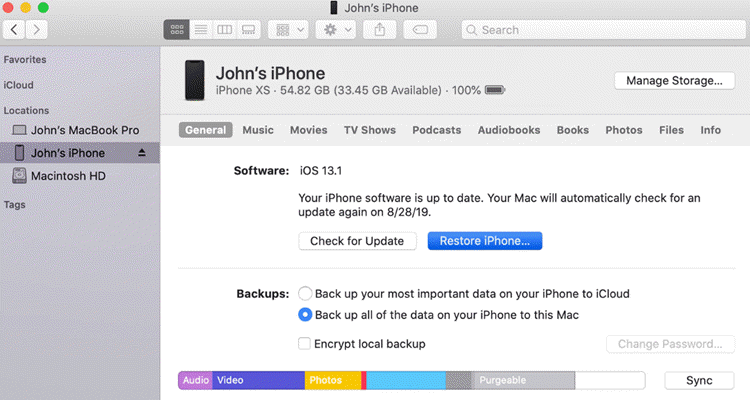This screenshot has width=750, height=400.
Task: Click the iCloud sidebar heading
Action: coord(19,85)
